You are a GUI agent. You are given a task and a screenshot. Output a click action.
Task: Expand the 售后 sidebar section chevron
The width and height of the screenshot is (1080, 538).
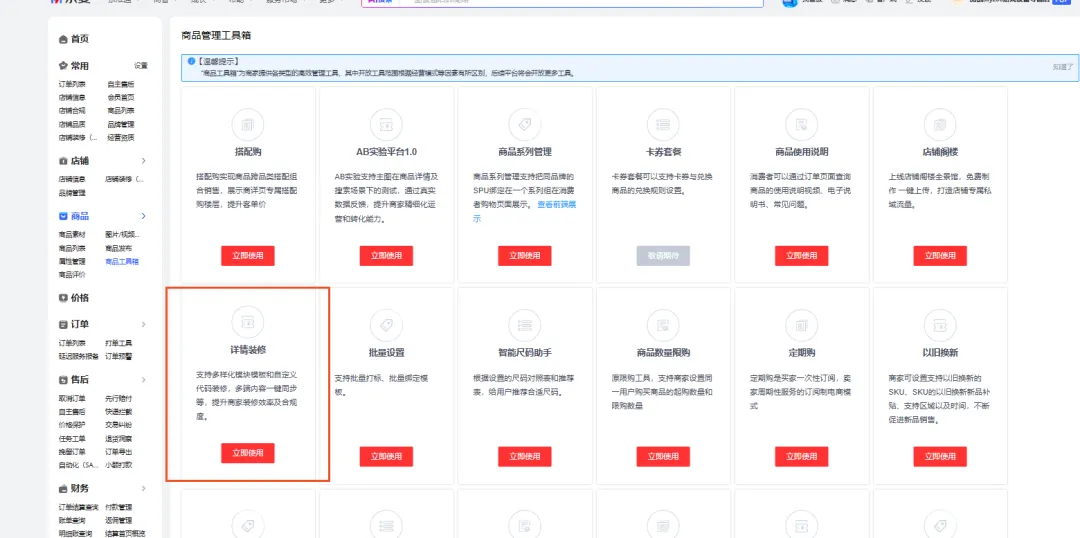[144, 380]
